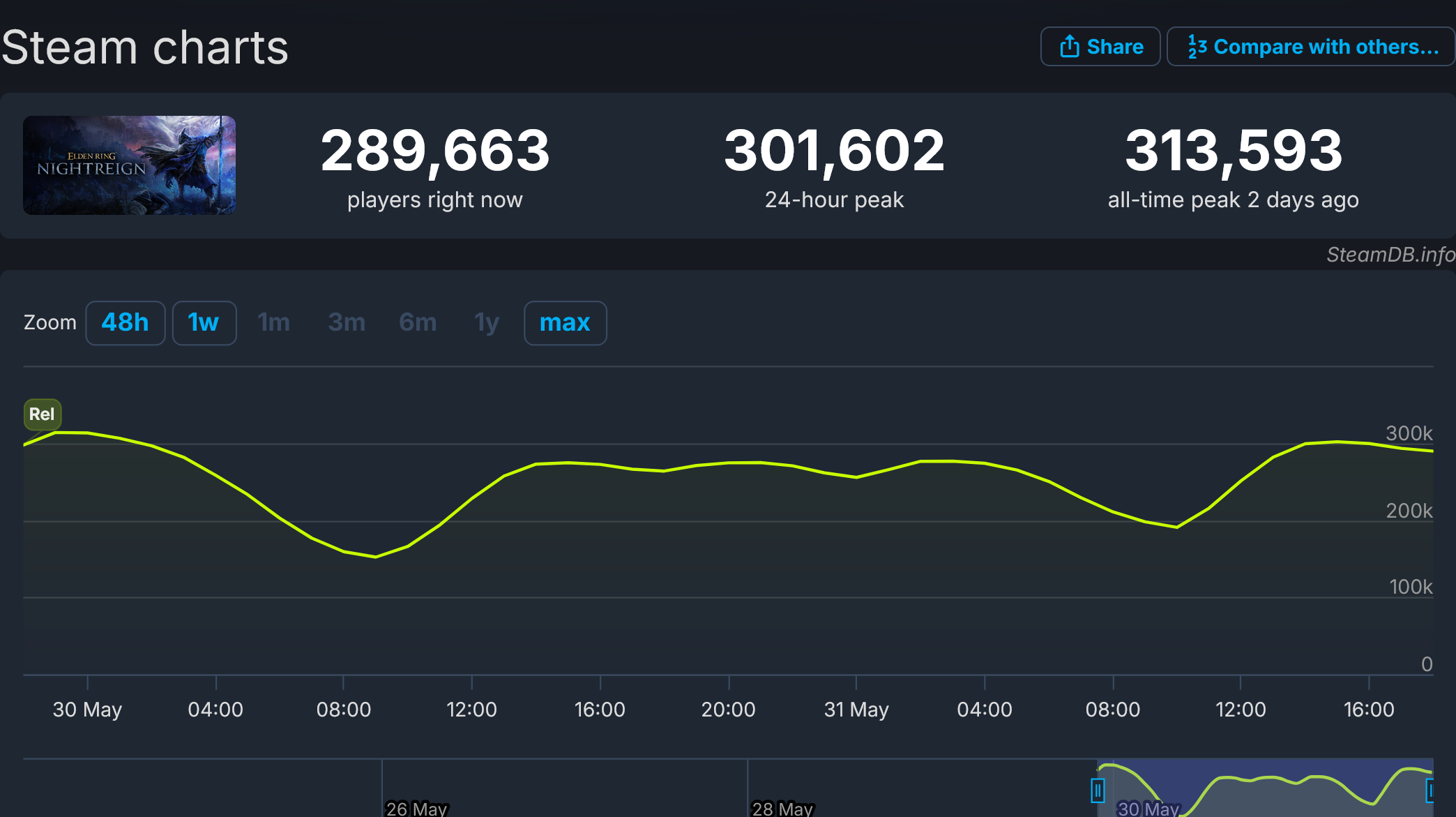Click the 6m zoom option
This screenshot has width=1456, height=817.
(418, 323)
